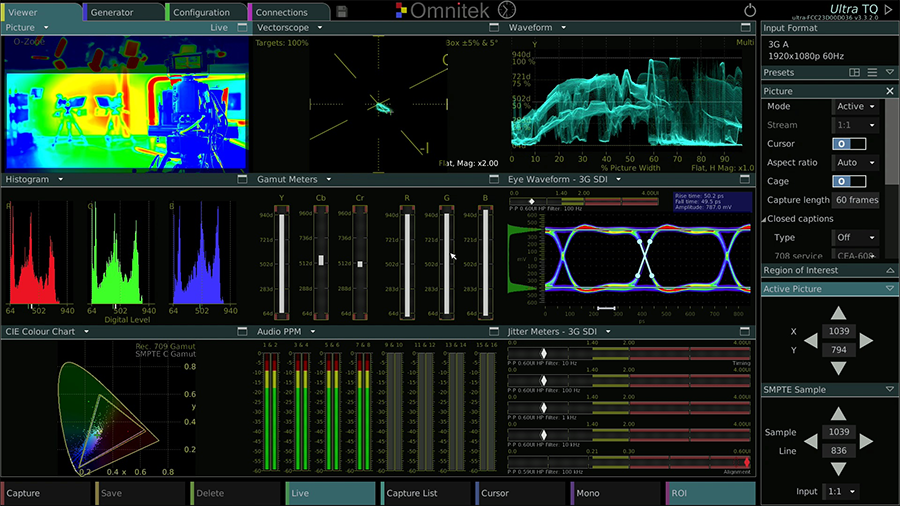Viewport: 900px width, 506px height.
Task: Toggle the Cage switch
Action: 849,181
